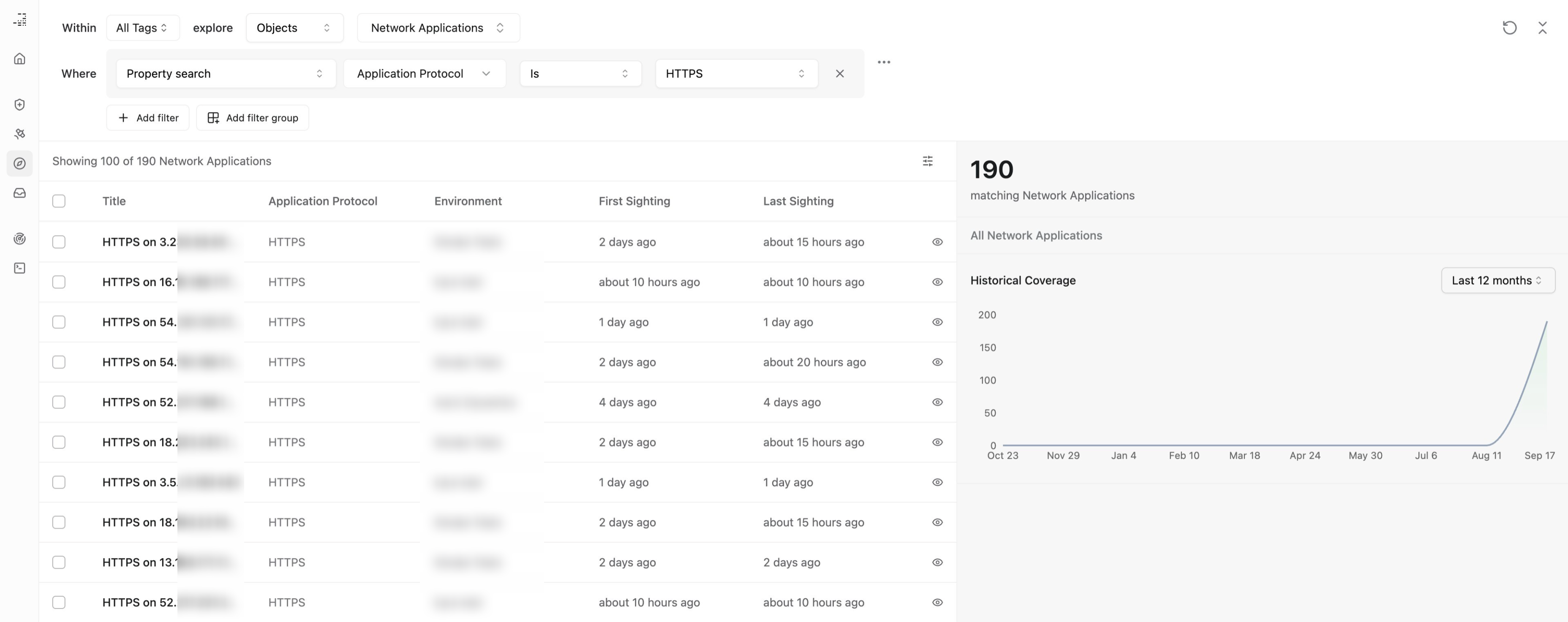Expand the Application Protocol property dropdown
This screenshot has width=1568, height=622.
[x=424, y=73]
